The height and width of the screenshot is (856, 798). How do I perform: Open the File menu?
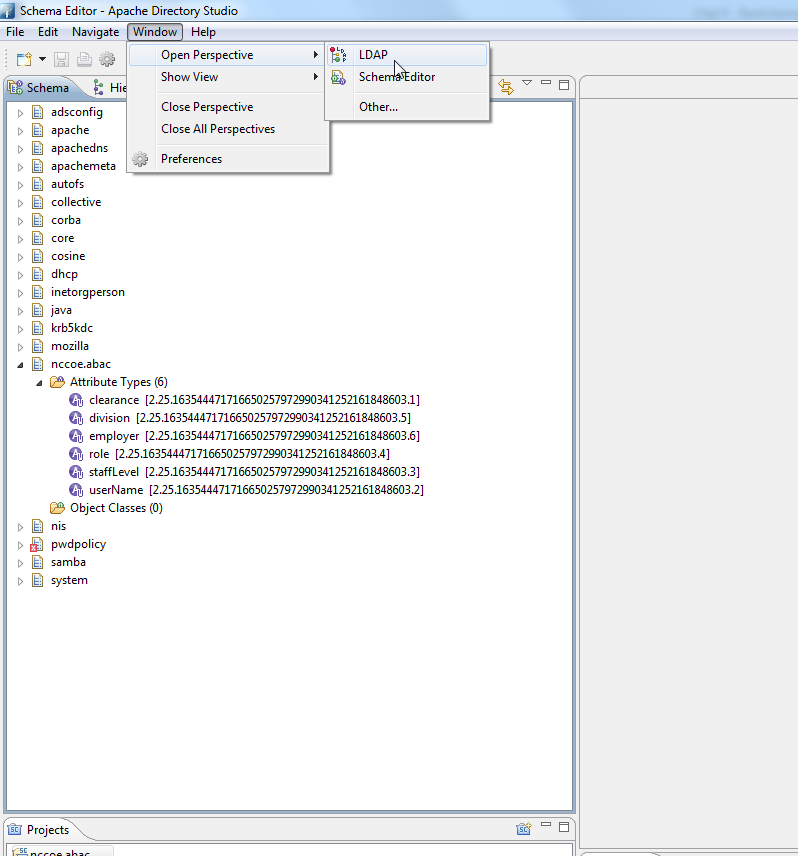click(x=15, y=32)
